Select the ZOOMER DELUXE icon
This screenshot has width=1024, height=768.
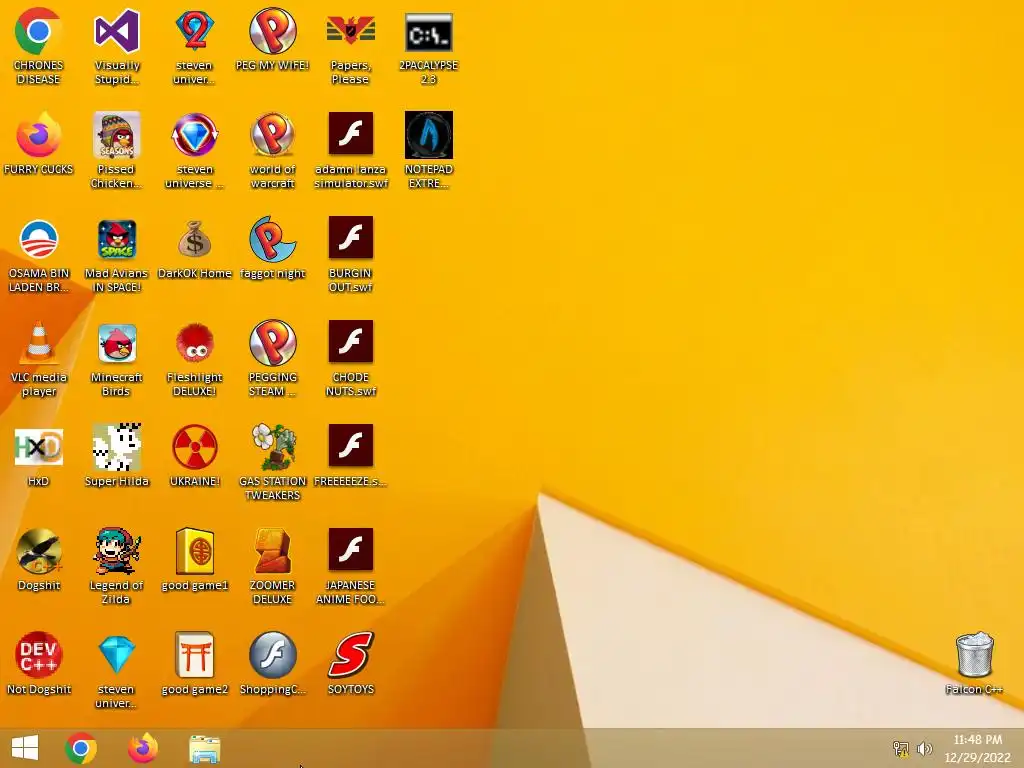tap(273, 551)
